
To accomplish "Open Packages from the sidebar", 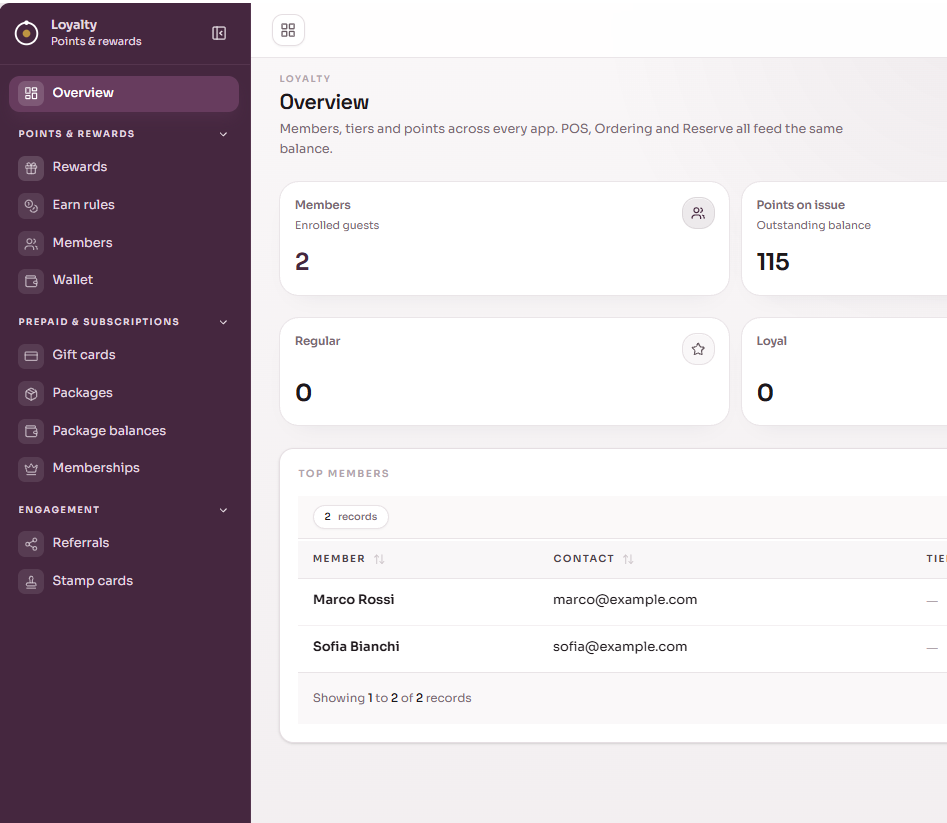I will pyautogui.click(x=124, y=393).
